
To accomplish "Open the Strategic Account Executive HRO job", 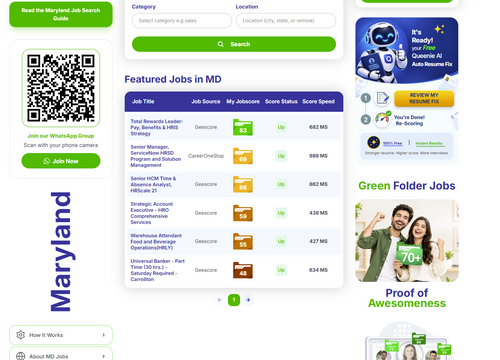I will (x=152, y=213).
